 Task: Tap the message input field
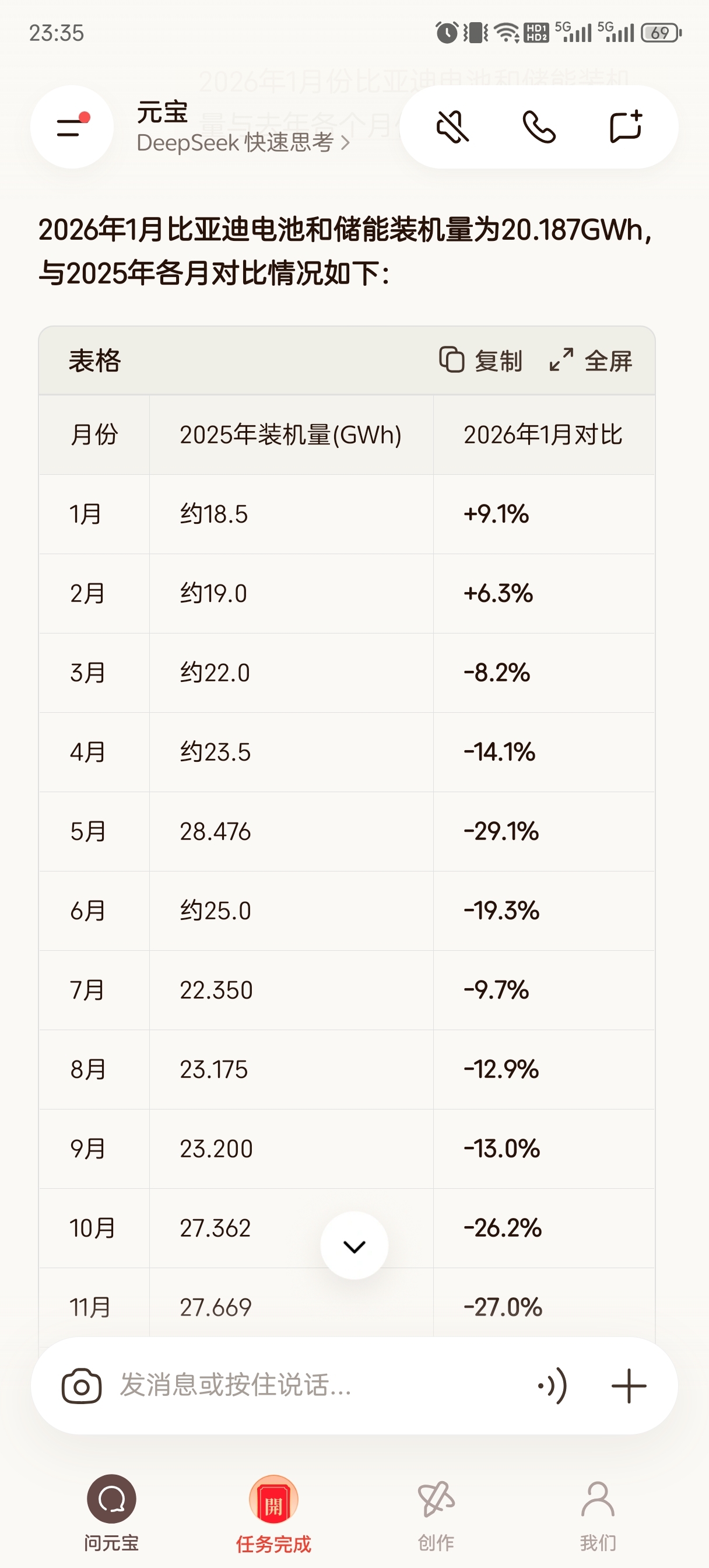304,1387
